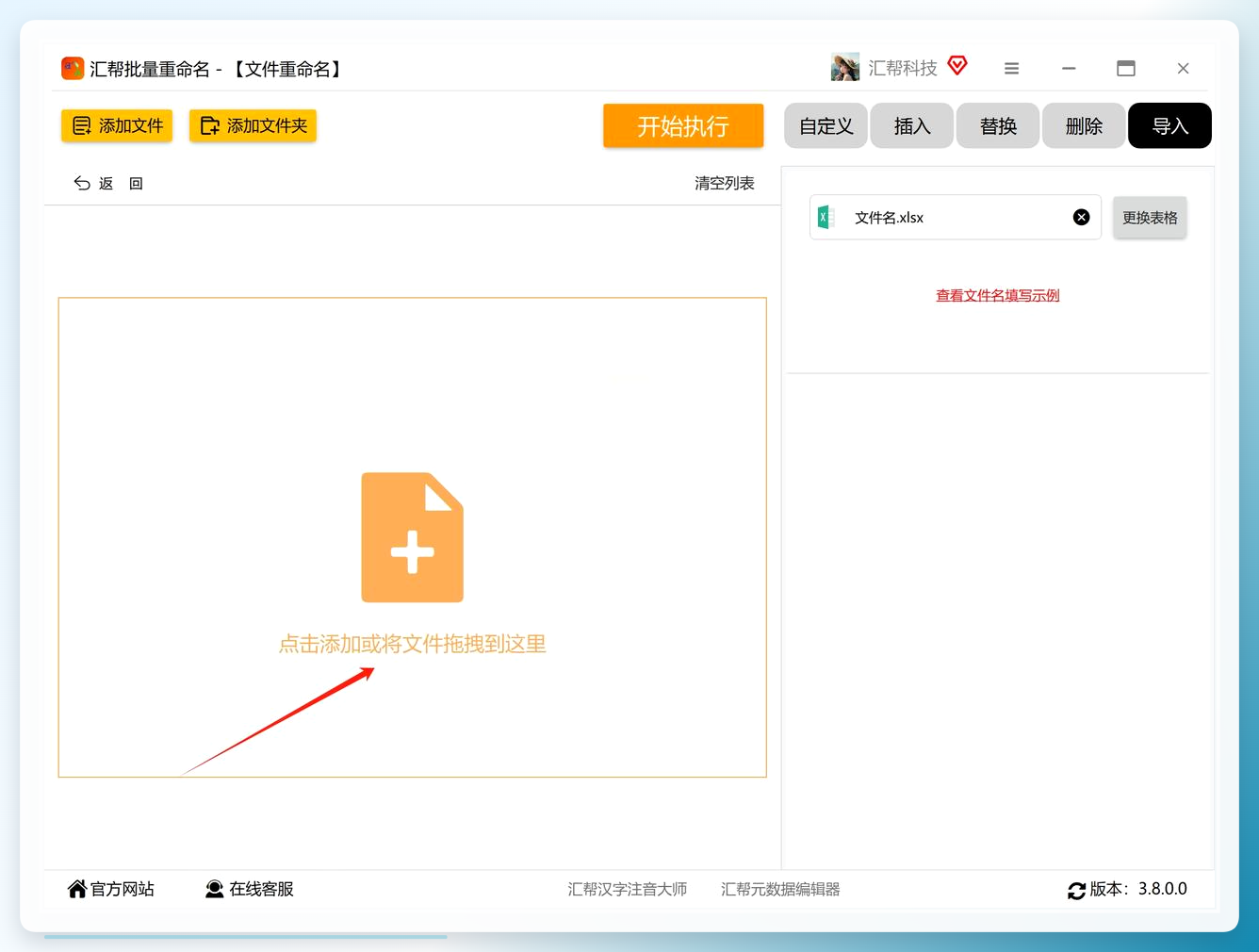Viewport: 1259px width, 952px height.
Task: Open 汇帮汉字注音大师 link
Action: 627,889
